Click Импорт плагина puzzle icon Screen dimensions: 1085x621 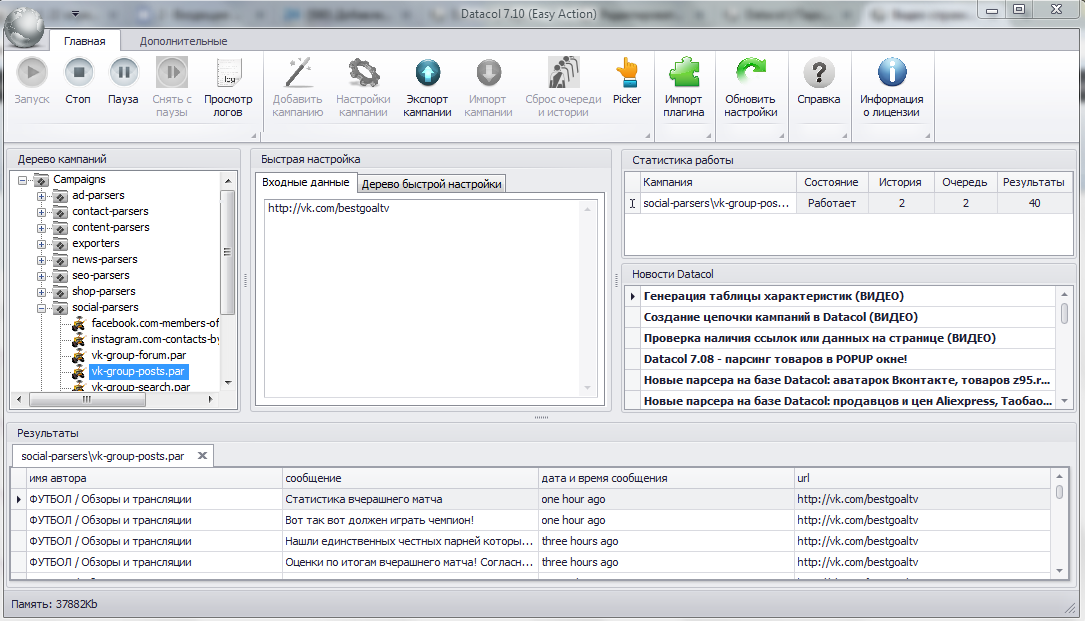coord(684,73)
